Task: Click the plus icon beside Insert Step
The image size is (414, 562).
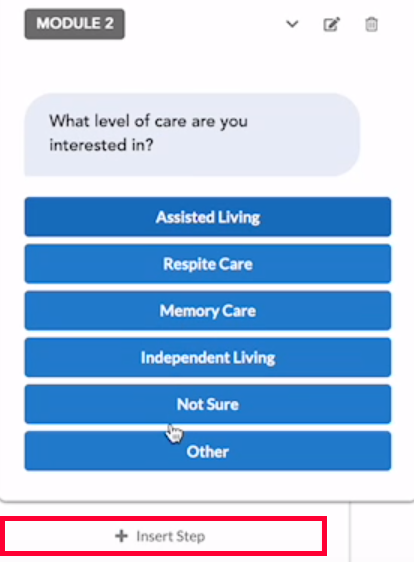Action: (x=122, y=536)
